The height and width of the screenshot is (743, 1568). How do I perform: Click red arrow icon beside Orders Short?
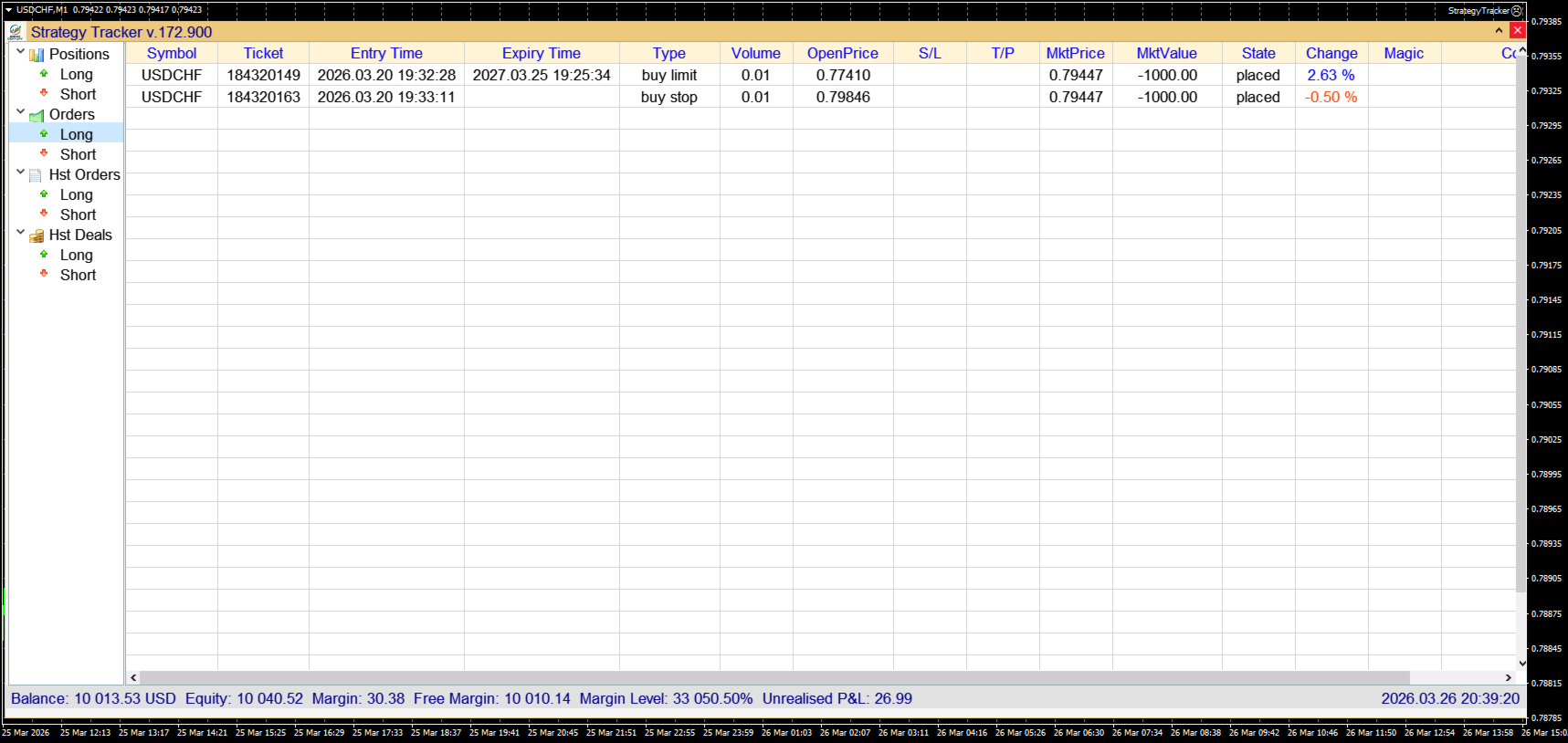pyautogui.click(x=44, y=152)
